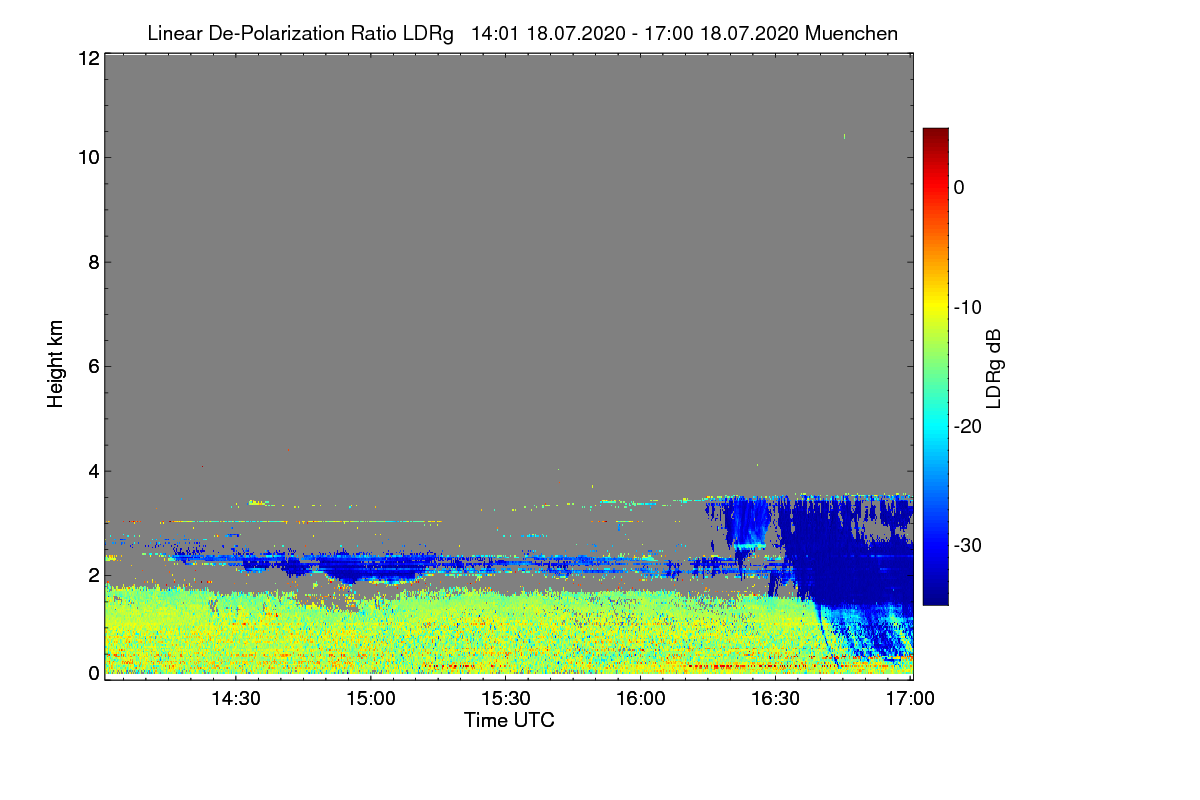Click the '10' height tick label
This screenshot has height=800, width=1200.
[88, 157]
